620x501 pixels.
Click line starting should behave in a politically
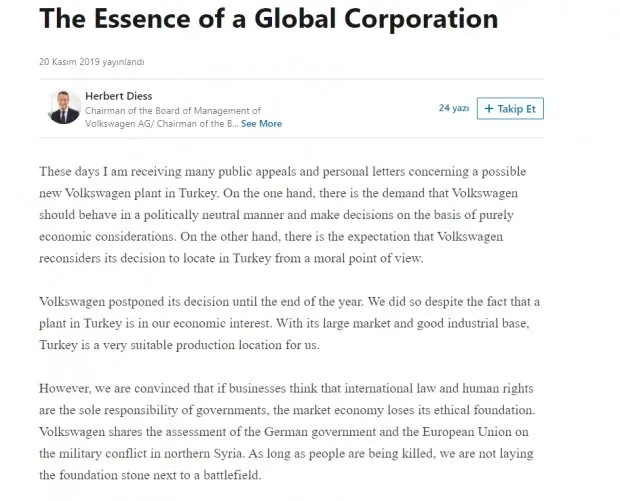tap(276, 215)
